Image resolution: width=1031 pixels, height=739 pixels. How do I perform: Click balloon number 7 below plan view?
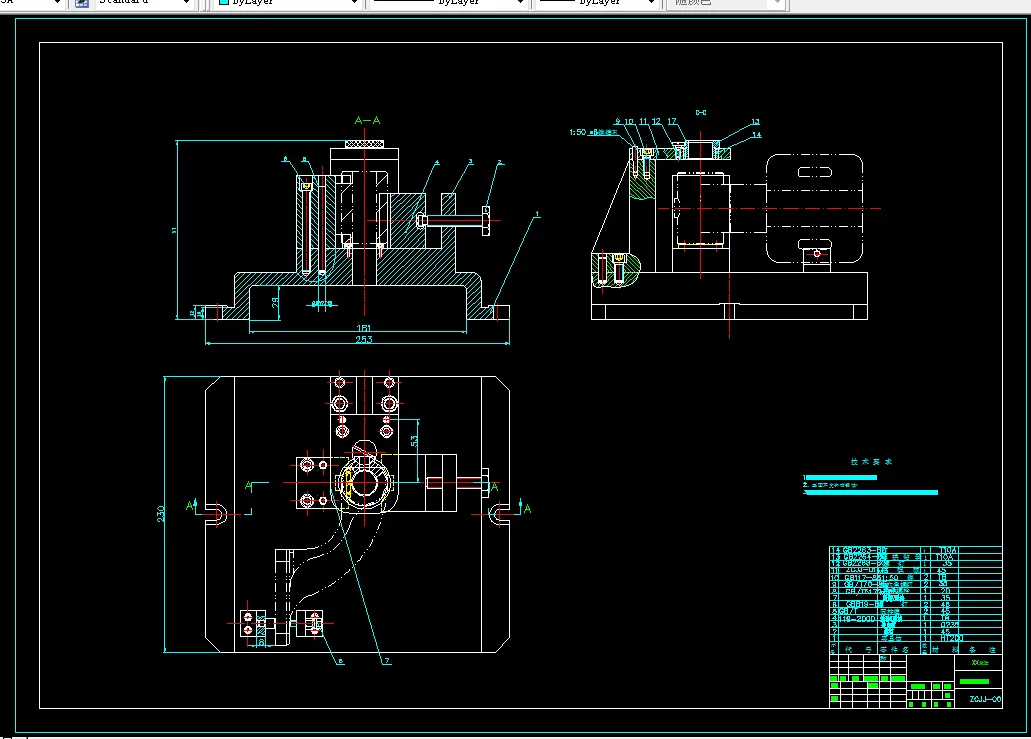pos(387,661)
